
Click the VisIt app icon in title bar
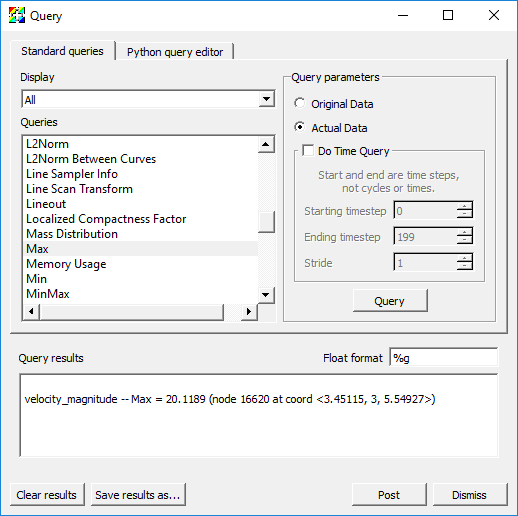(x=17, y=15)
